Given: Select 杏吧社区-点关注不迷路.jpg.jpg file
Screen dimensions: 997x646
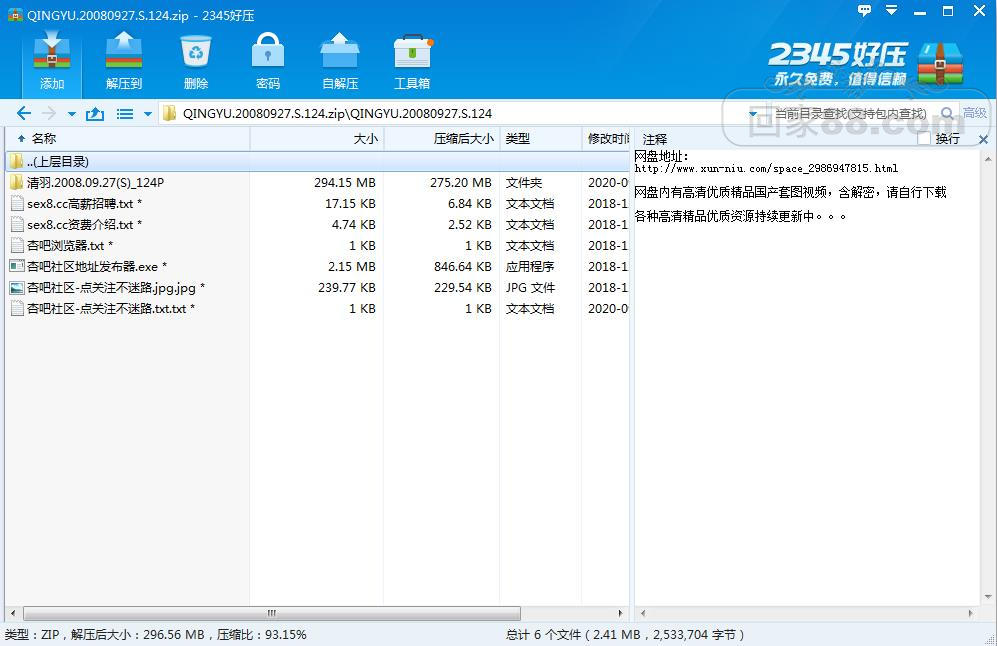Looking at the screenshot, I should (318, 287).
